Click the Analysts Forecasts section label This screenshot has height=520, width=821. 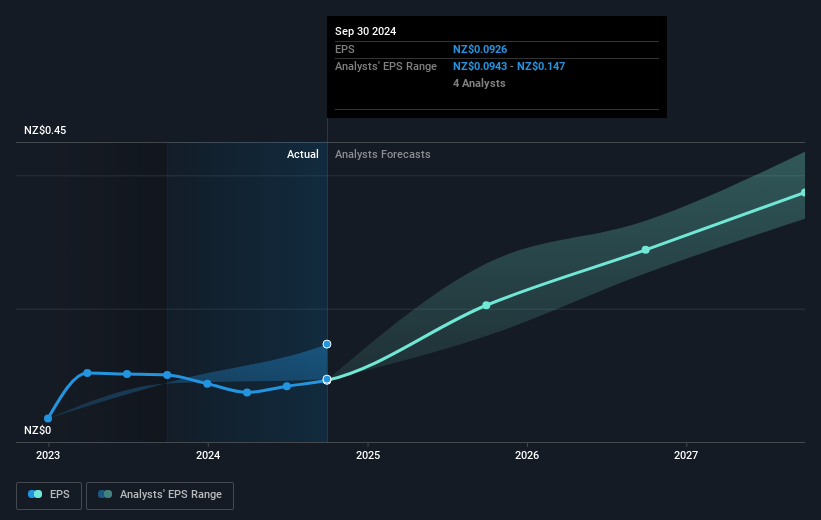pos(383,154)
